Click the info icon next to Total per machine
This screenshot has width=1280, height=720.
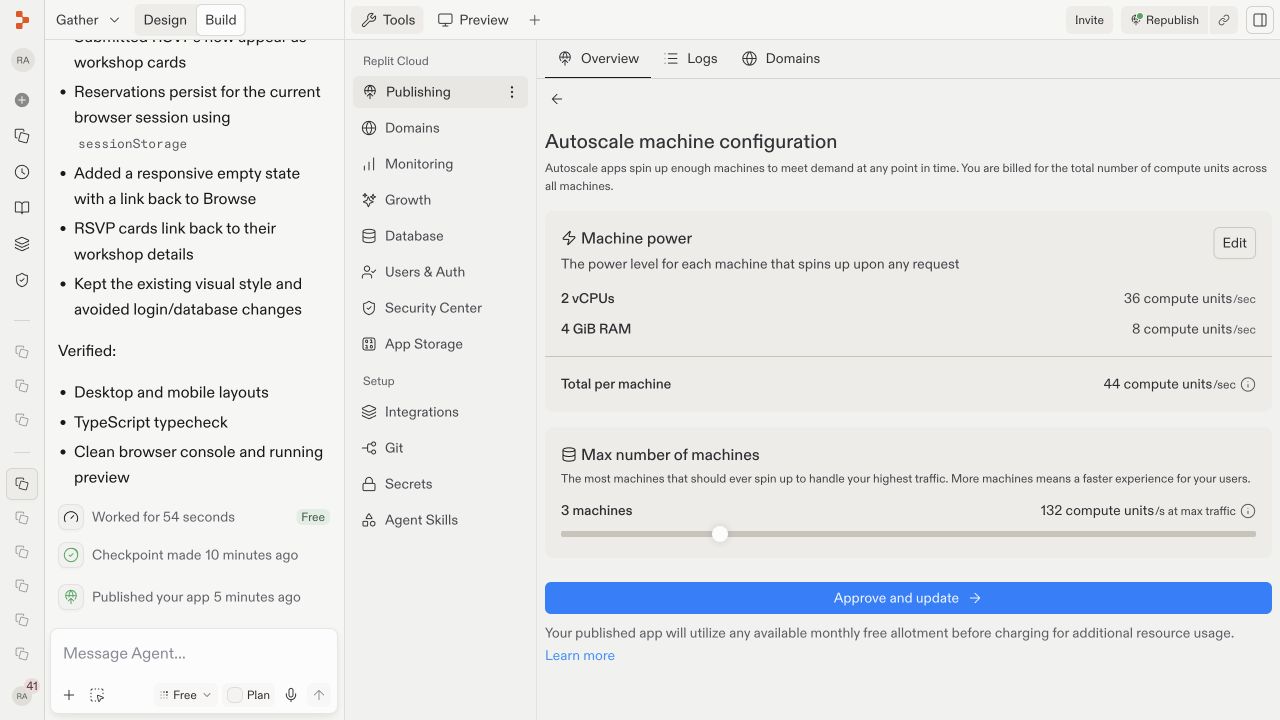1248,384
